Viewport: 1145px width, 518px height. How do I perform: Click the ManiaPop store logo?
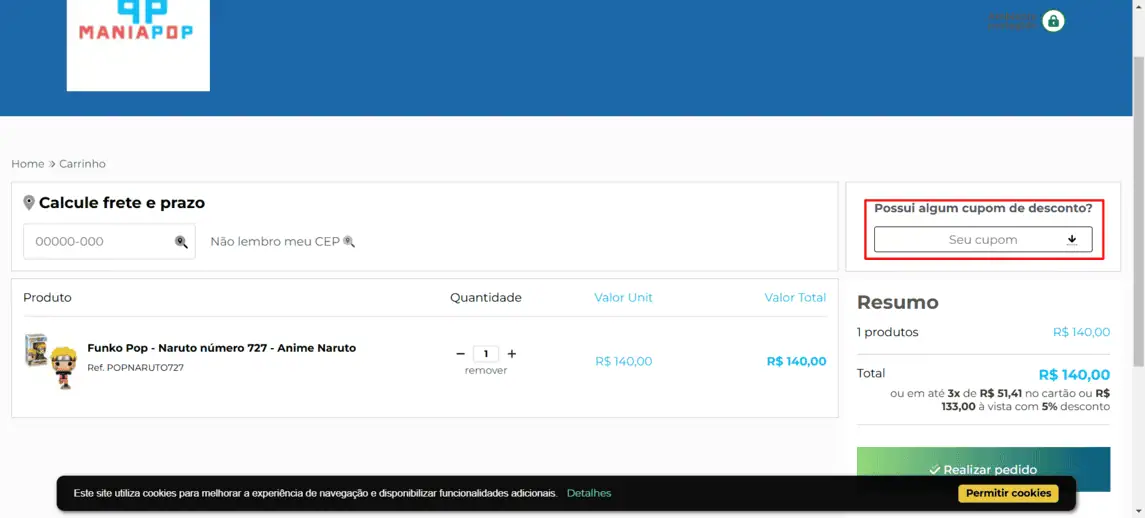138,44
